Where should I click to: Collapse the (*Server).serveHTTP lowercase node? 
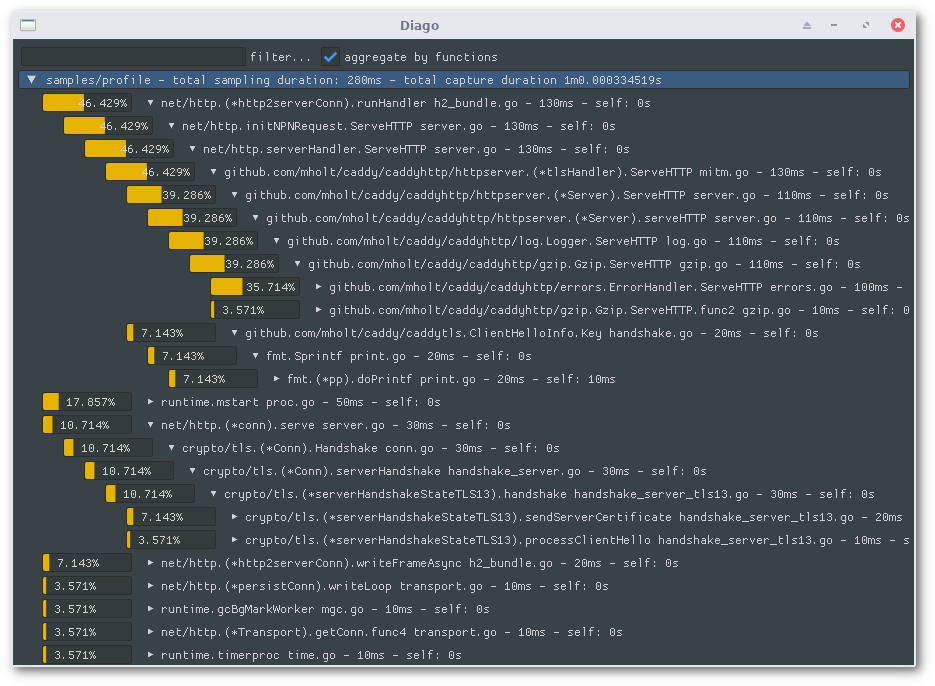255,218
